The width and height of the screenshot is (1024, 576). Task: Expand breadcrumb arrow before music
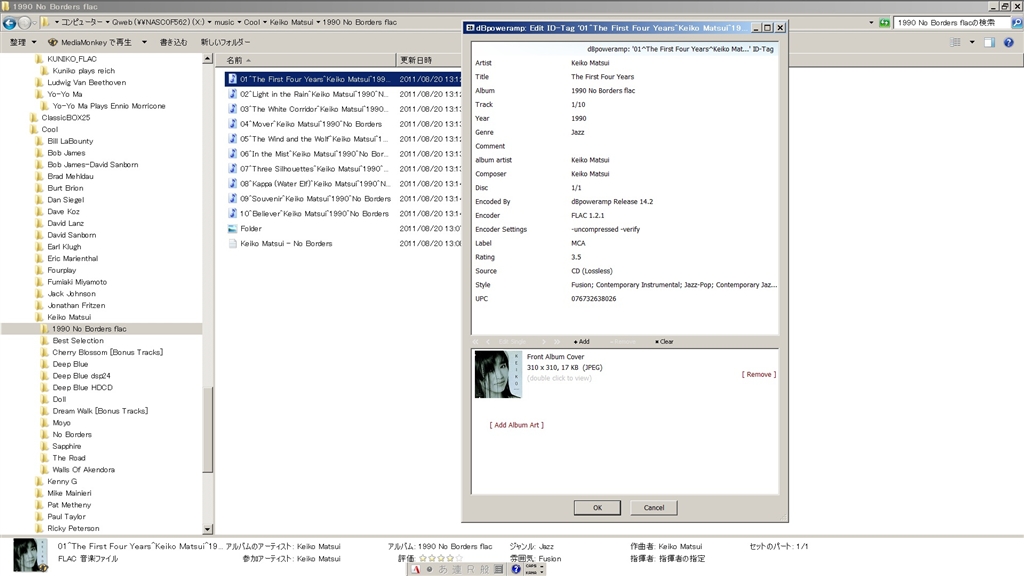click(210, 22)
